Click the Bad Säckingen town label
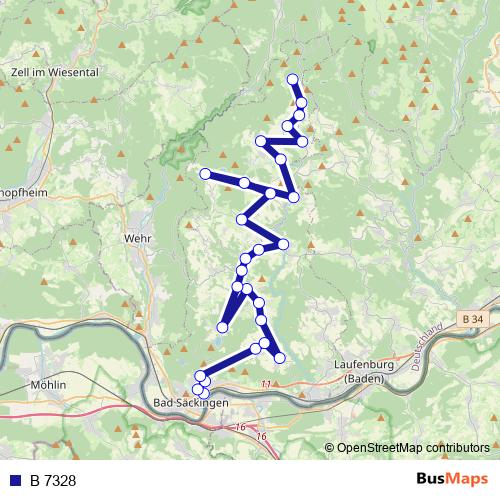500x500 pixels. pos(191,403)
